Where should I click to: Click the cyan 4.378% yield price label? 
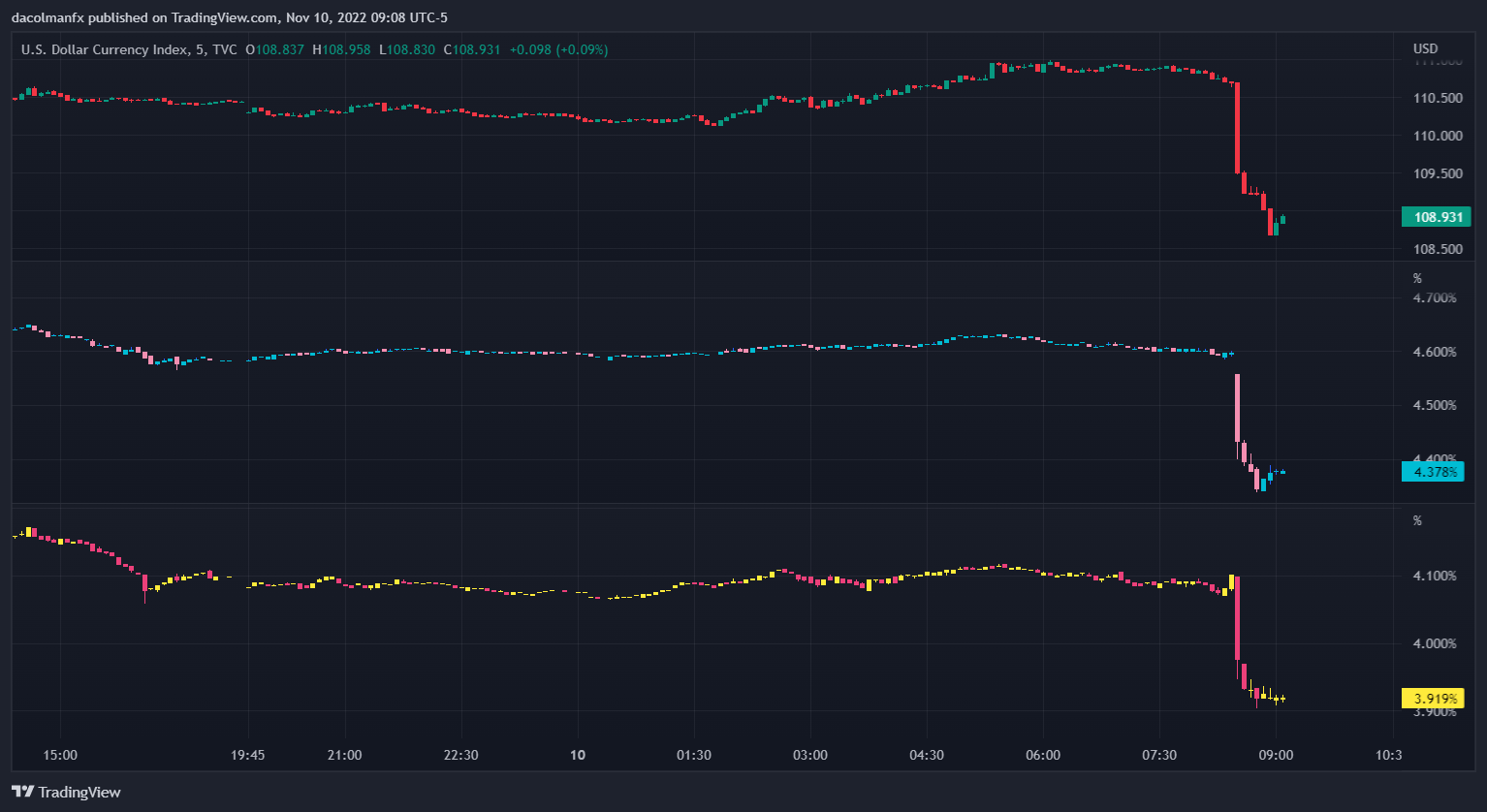[1435, 472]
